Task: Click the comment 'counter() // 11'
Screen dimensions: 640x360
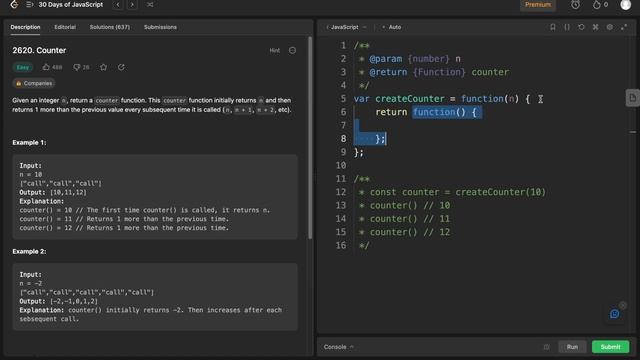Action: [x=409, y=219]
